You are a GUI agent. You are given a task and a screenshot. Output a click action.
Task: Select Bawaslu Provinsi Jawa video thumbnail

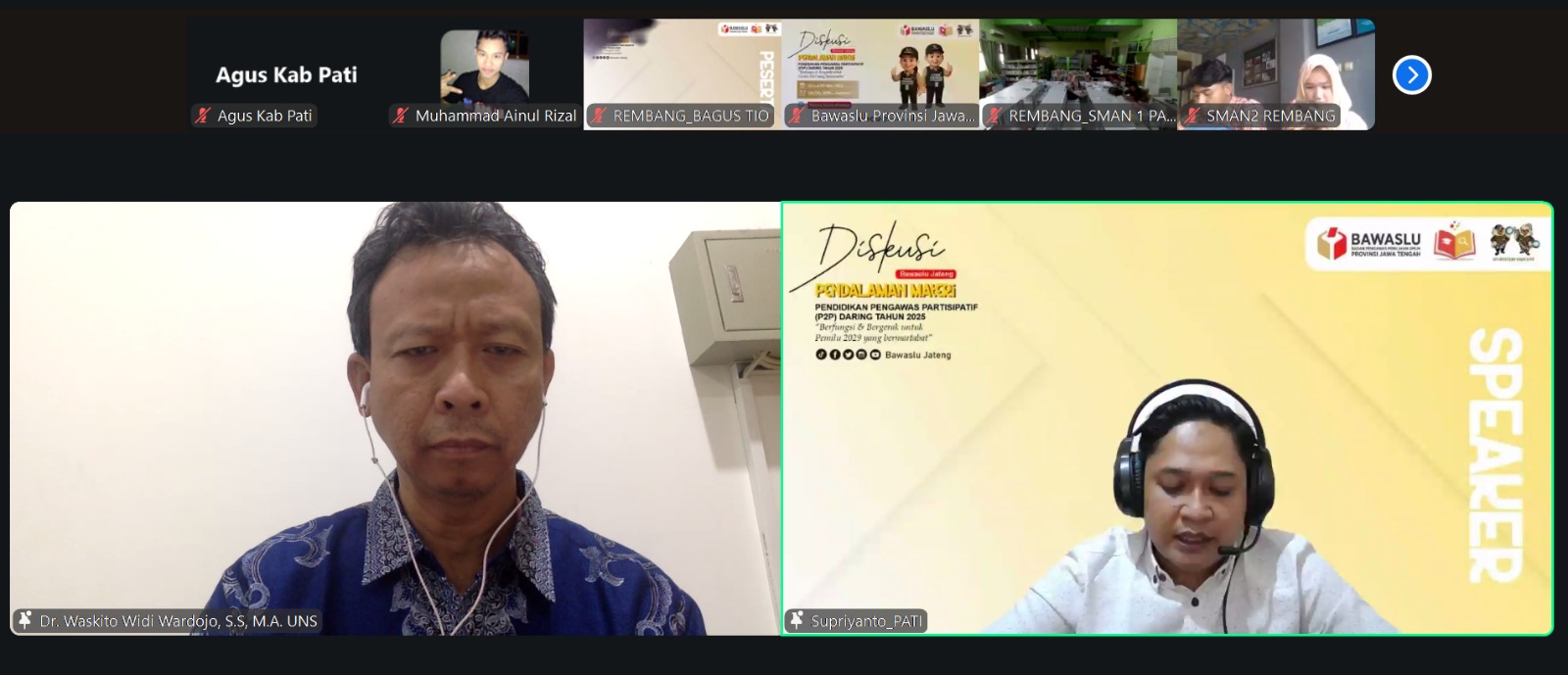pyautogui.click(x=881, y=74)
